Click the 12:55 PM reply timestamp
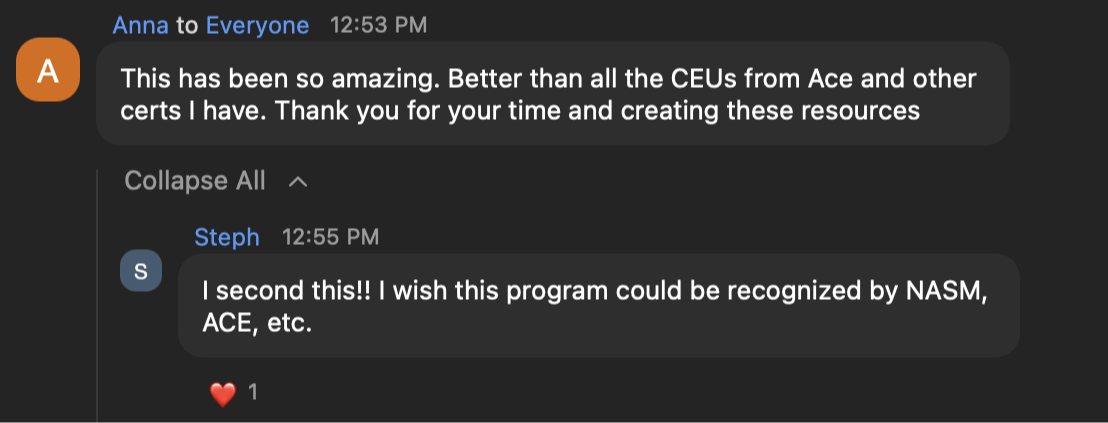 pos(330,237)
